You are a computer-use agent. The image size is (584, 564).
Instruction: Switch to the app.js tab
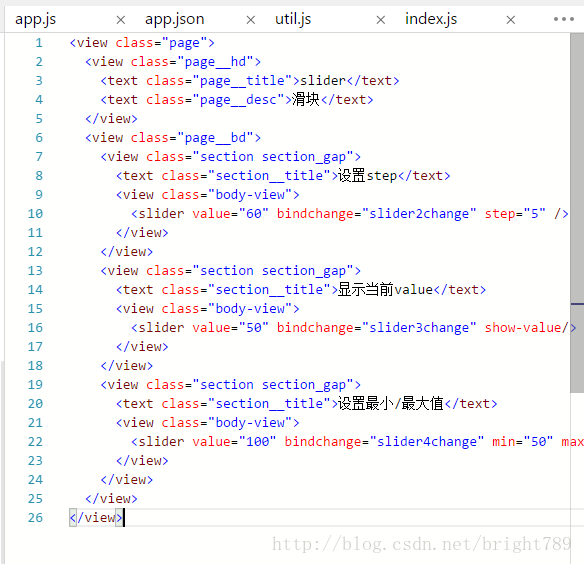coord(35,19)
